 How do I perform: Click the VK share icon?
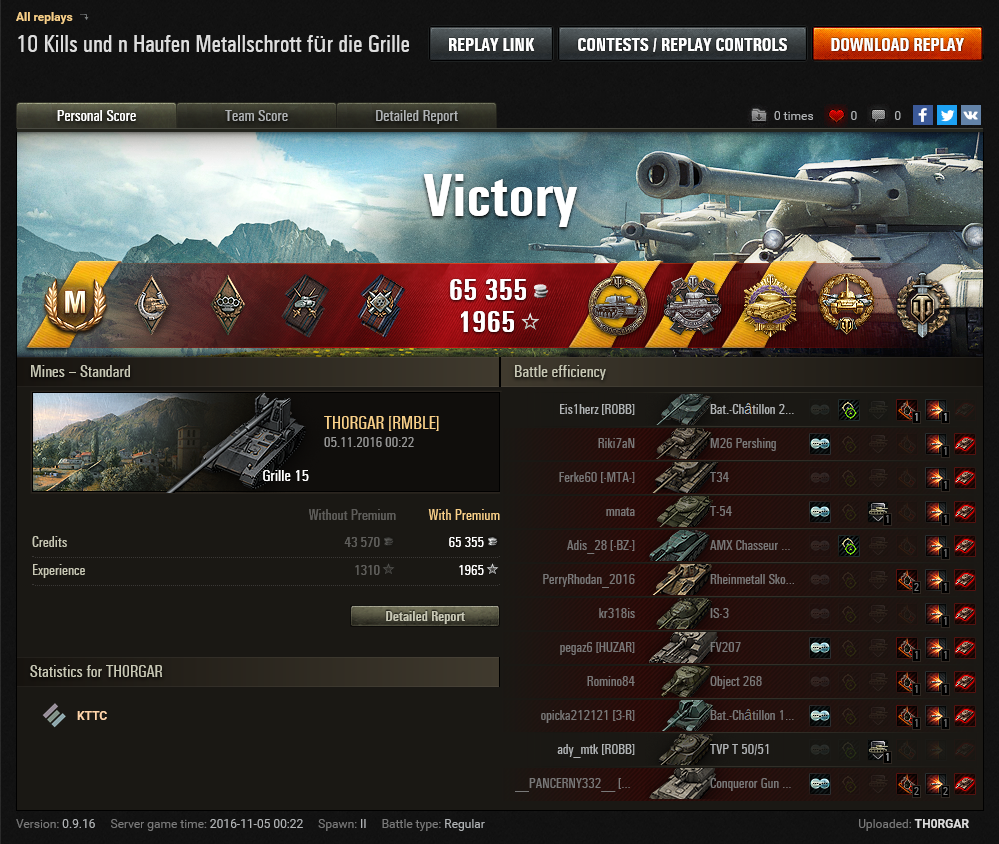(971, 115)
